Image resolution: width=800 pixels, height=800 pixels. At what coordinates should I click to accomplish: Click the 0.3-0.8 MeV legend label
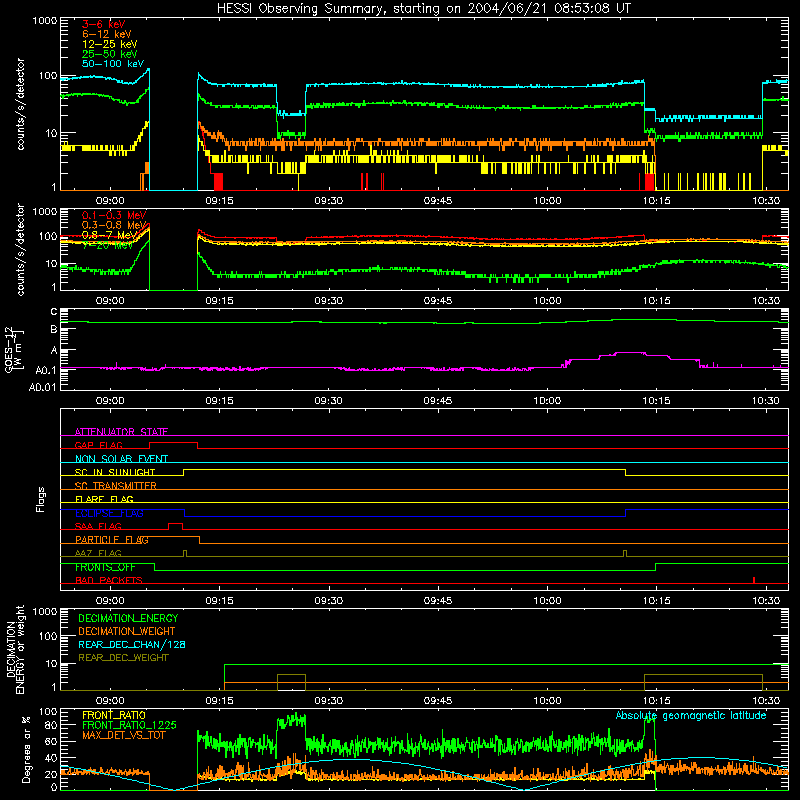pyautogui.click(x=114, y=225)
